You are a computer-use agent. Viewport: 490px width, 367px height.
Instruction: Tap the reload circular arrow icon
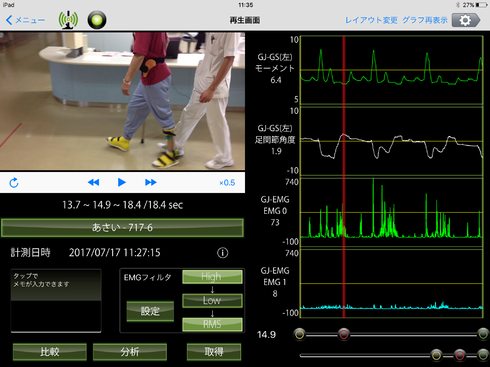(14, 183)
